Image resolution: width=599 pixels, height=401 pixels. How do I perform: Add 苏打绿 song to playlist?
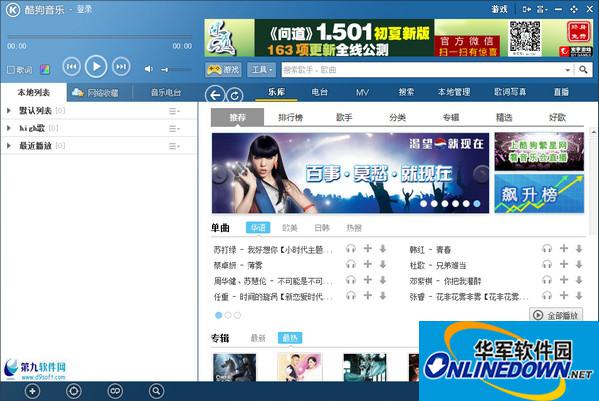tap(367, 249)
